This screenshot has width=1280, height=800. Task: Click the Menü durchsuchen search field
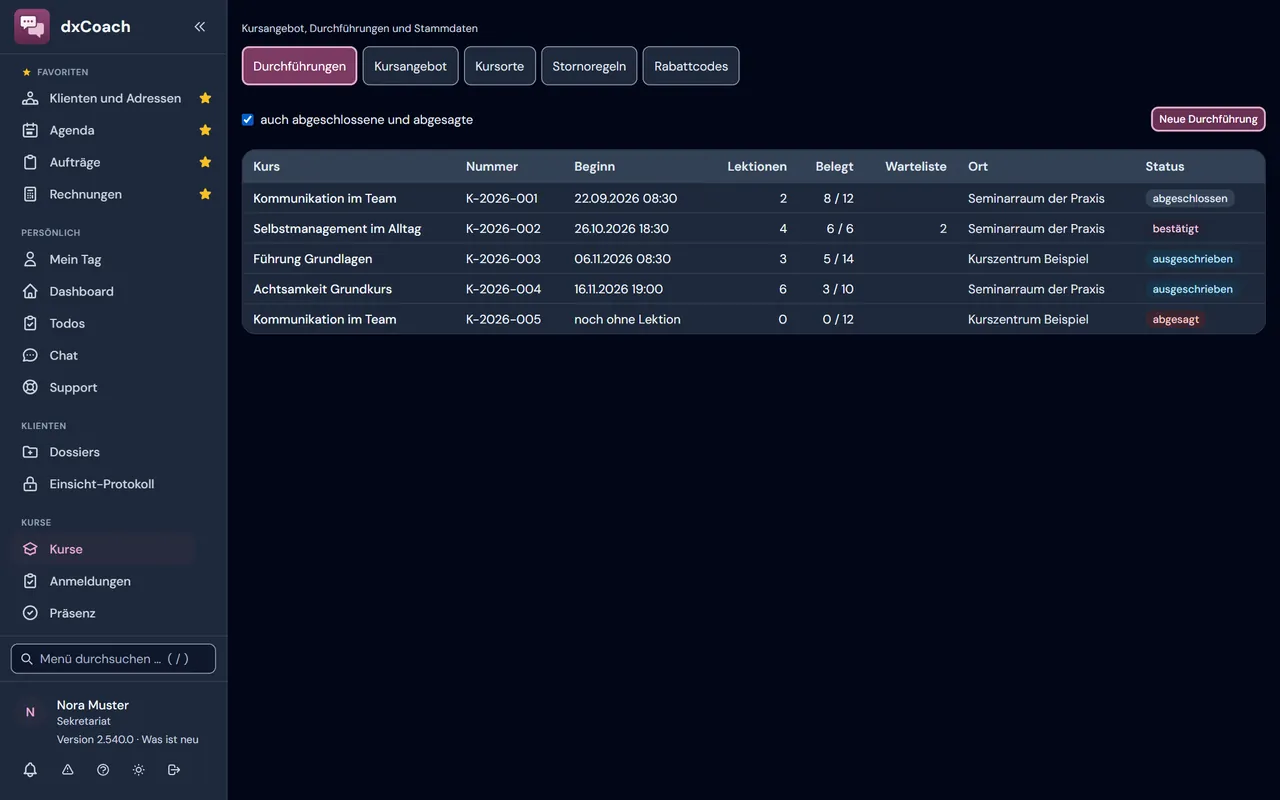click(x=113, y=659)
